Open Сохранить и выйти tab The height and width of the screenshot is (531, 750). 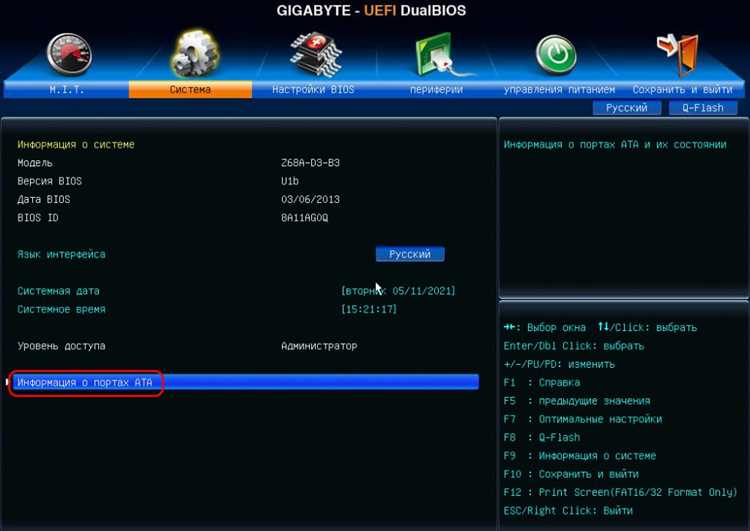(683, 89)
